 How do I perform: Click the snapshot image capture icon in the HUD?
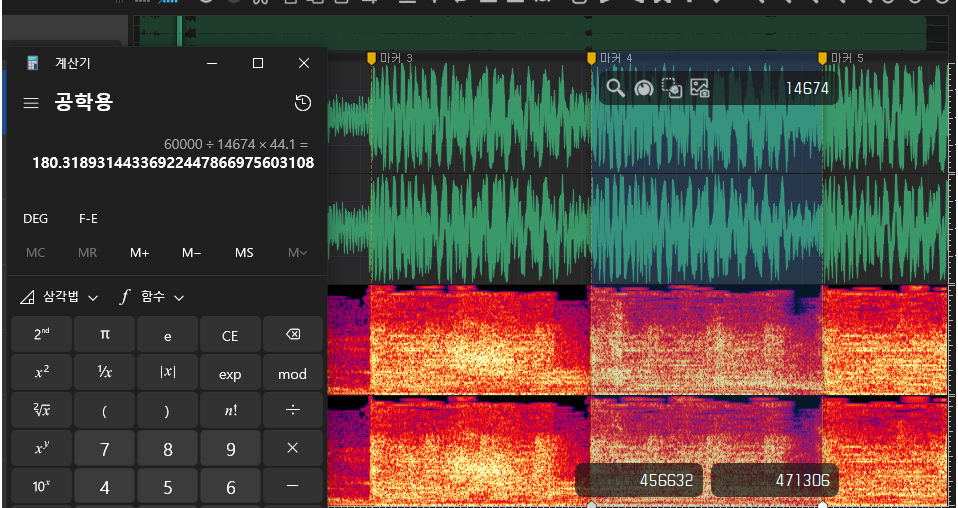700,89
